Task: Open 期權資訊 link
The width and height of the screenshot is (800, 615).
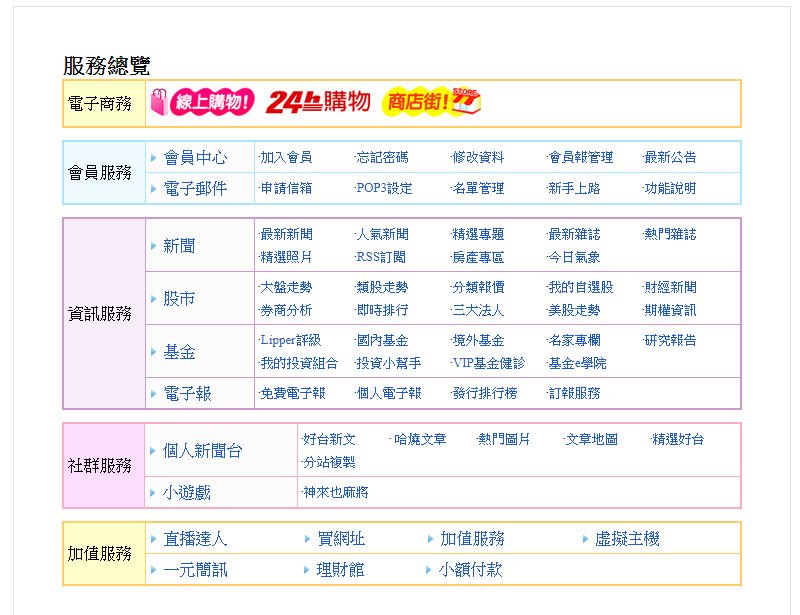Action: point(670,310)
